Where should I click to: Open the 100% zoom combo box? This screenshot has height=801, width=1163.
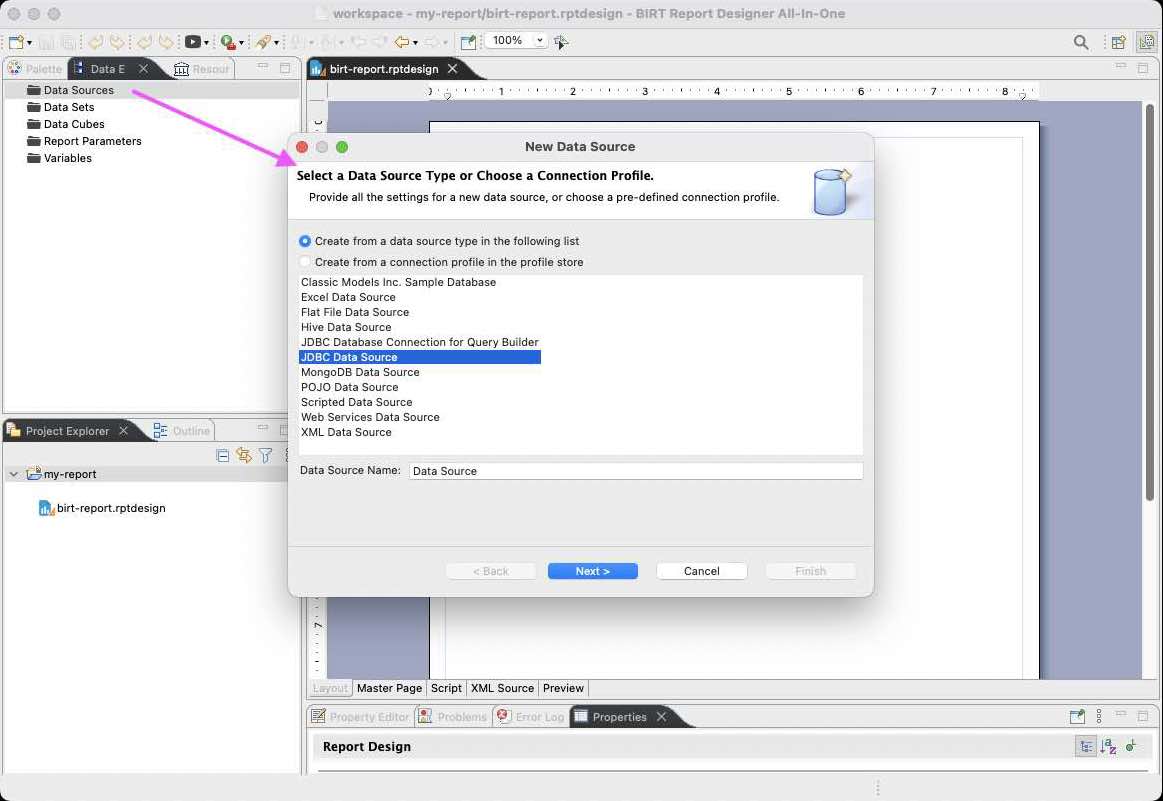[x=516, y=40]
